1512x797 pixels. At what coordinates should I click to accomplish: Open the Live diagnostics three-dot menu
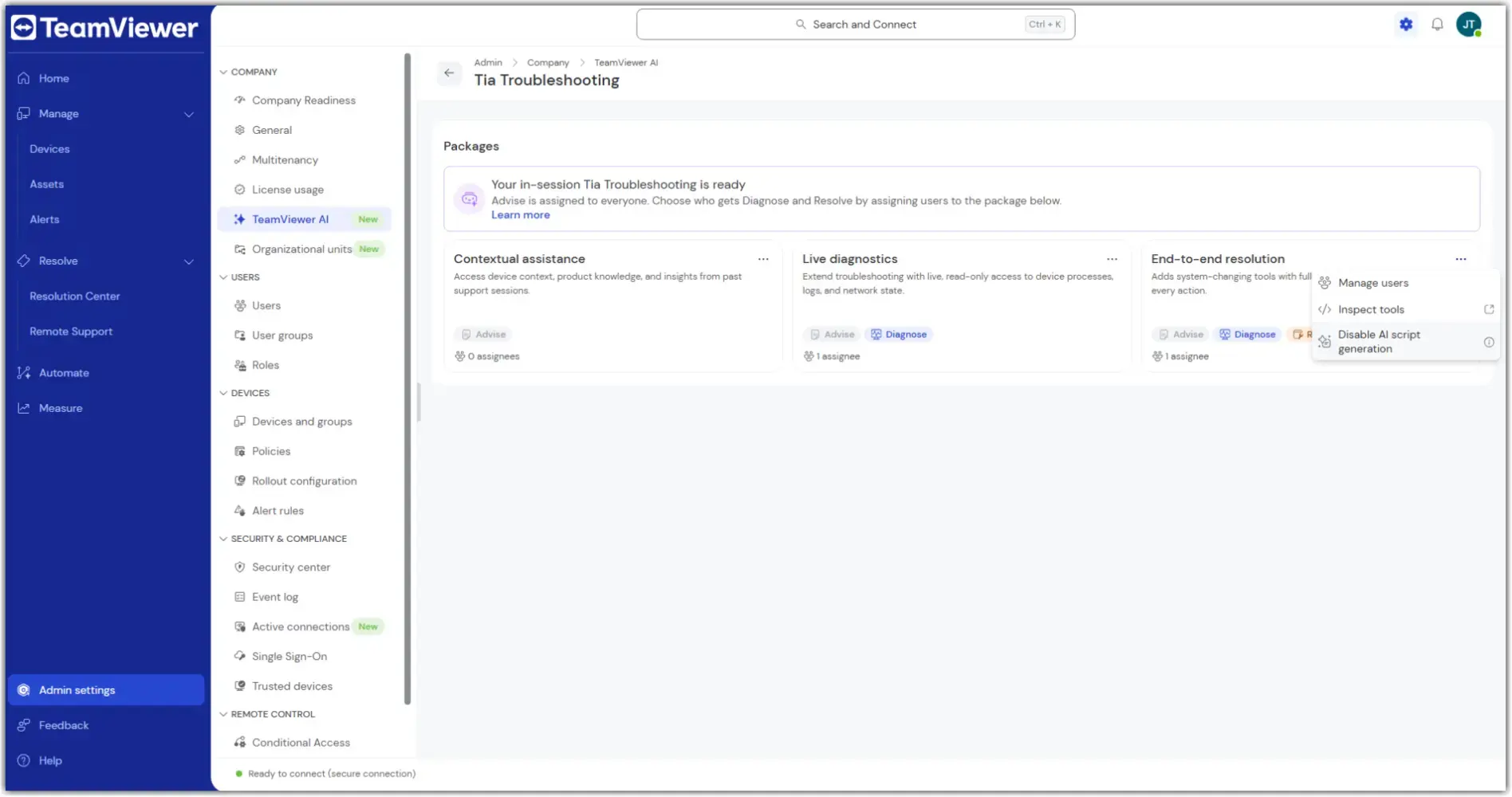1112,259
